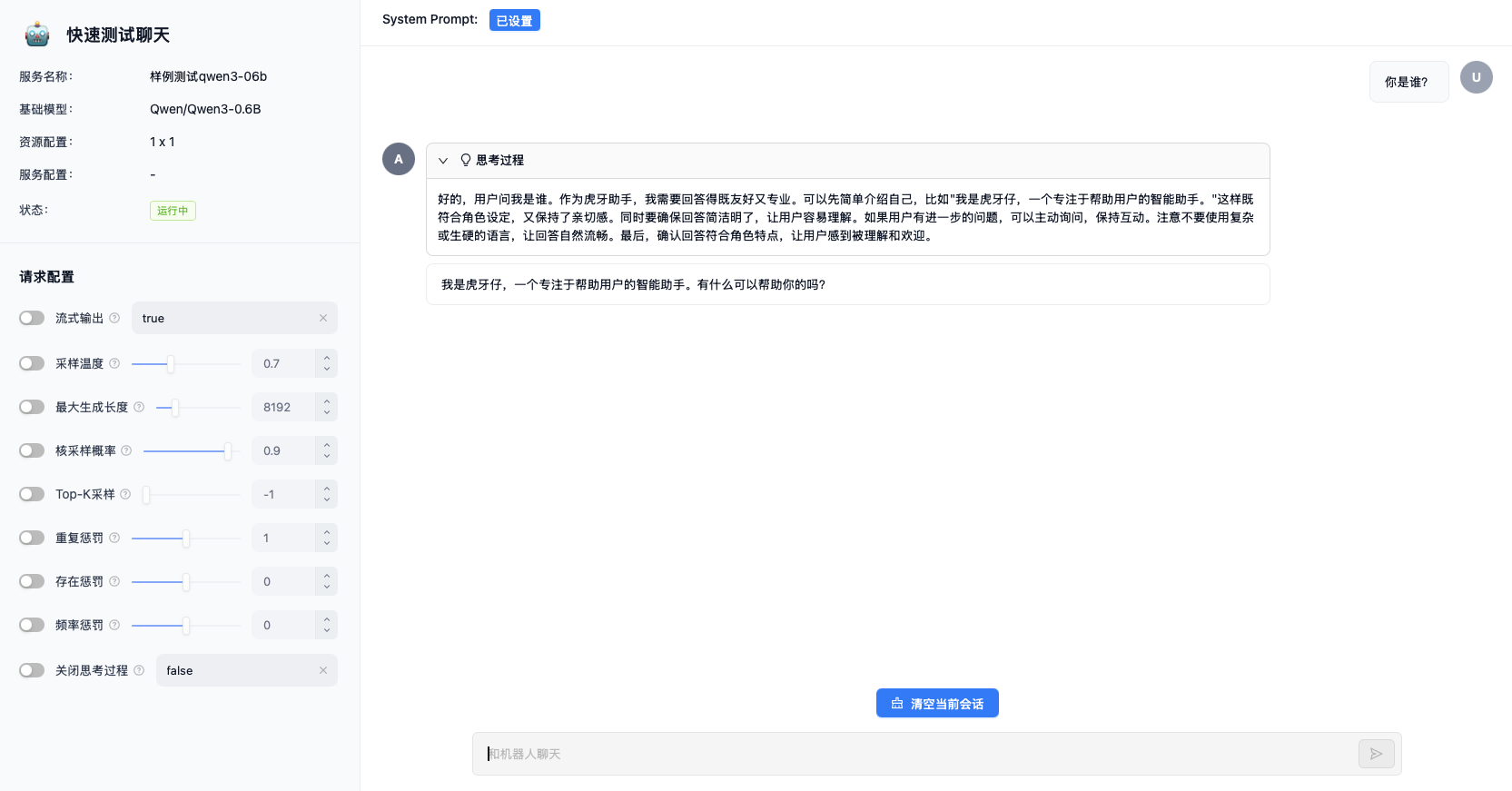Click the user avatar U icon
This screenshot has width=1512, height=791.
(1476, 77)
